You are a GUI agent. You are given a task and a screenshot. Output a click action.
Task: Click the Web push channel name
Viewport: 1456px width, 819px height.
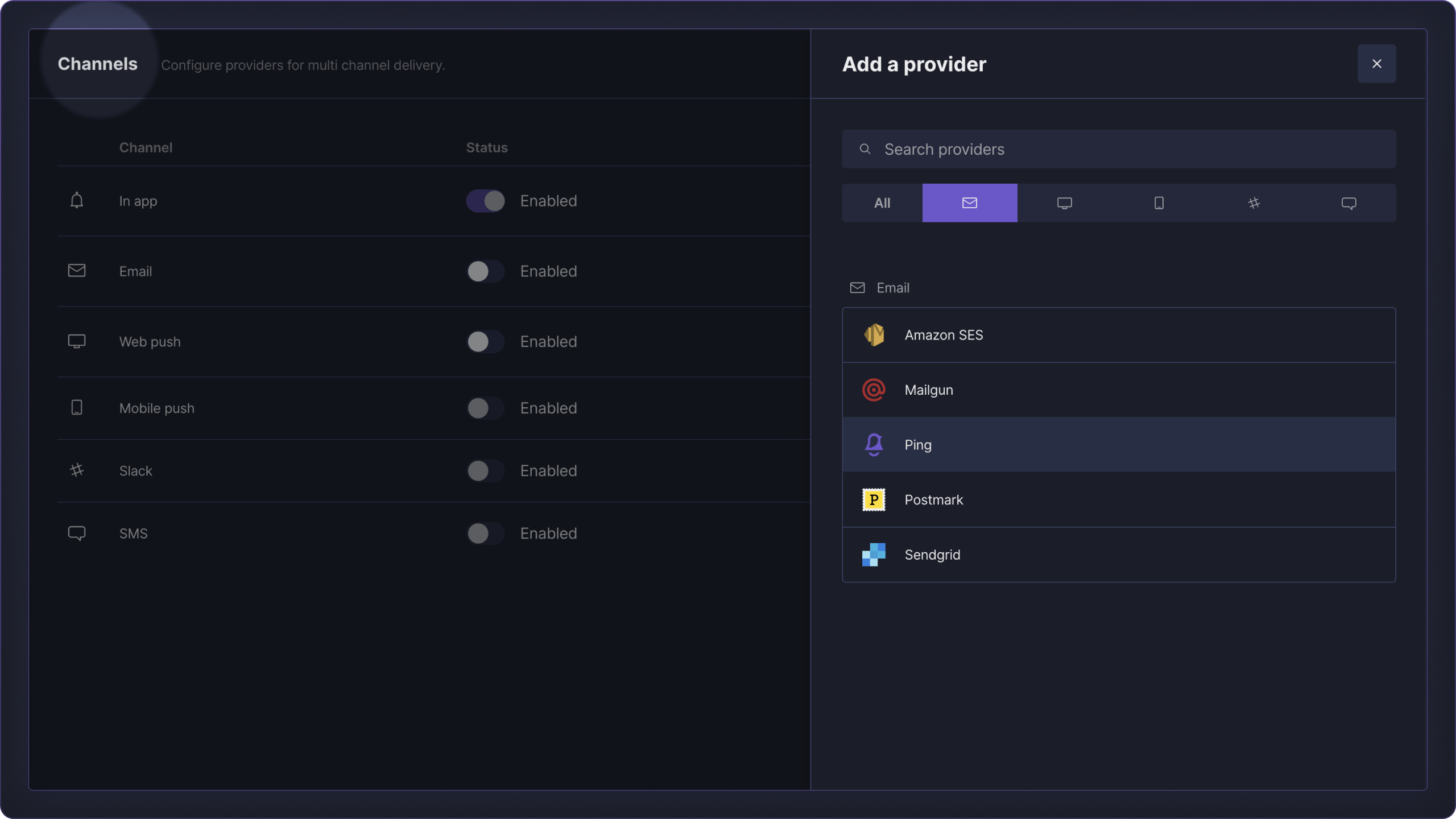[x=150, y=342]
